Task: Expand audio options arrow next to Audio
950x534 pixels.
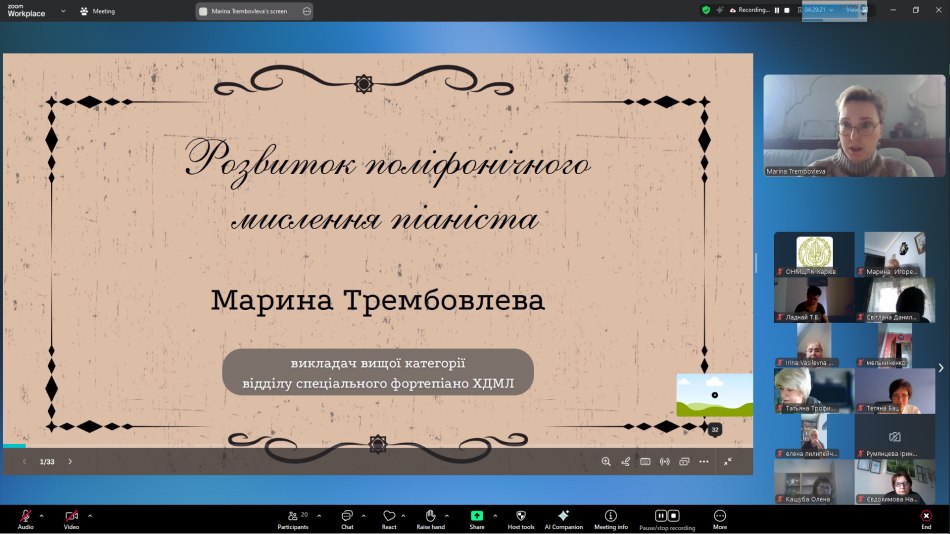Action: [x=44, y=516]
